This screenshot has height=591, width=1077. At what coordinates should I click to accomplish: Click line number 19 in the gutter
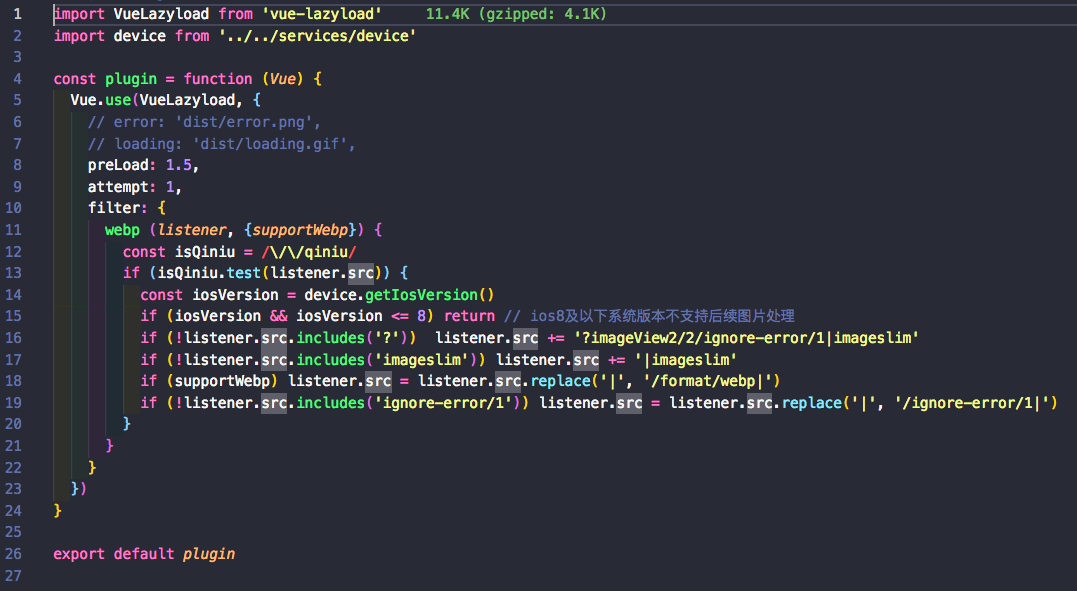pos(13,402)
